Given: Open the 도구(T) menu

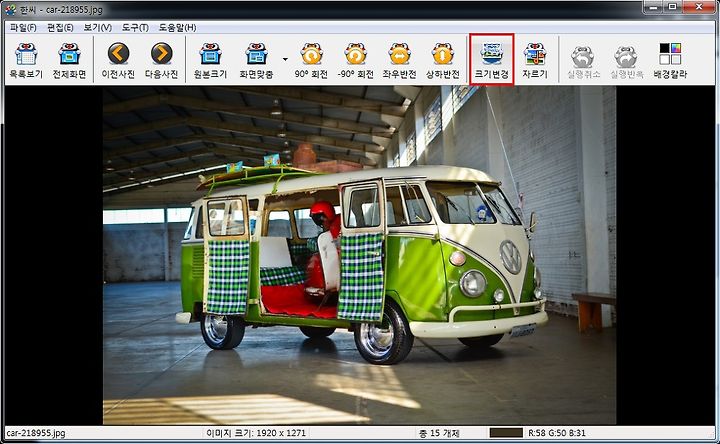Looking at the screenshot, I should (x=135, y=28).
